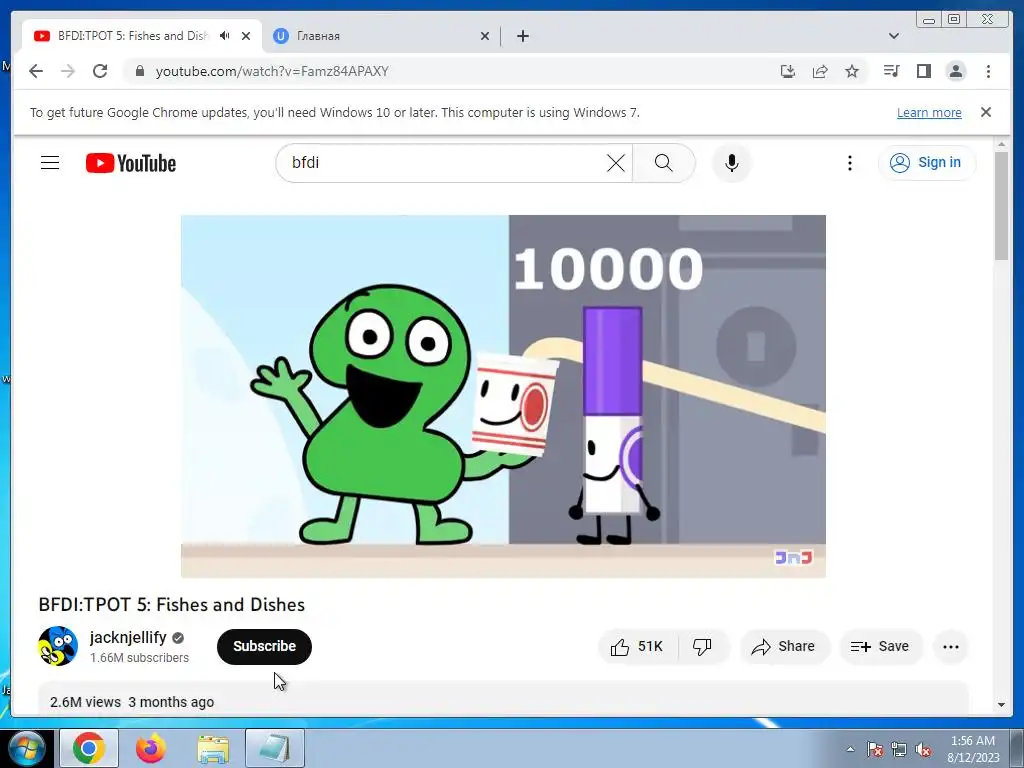Viewport: 1024px width, 768px height.
Task: Like the video with thumbs up
Action: tap(637, 647)
